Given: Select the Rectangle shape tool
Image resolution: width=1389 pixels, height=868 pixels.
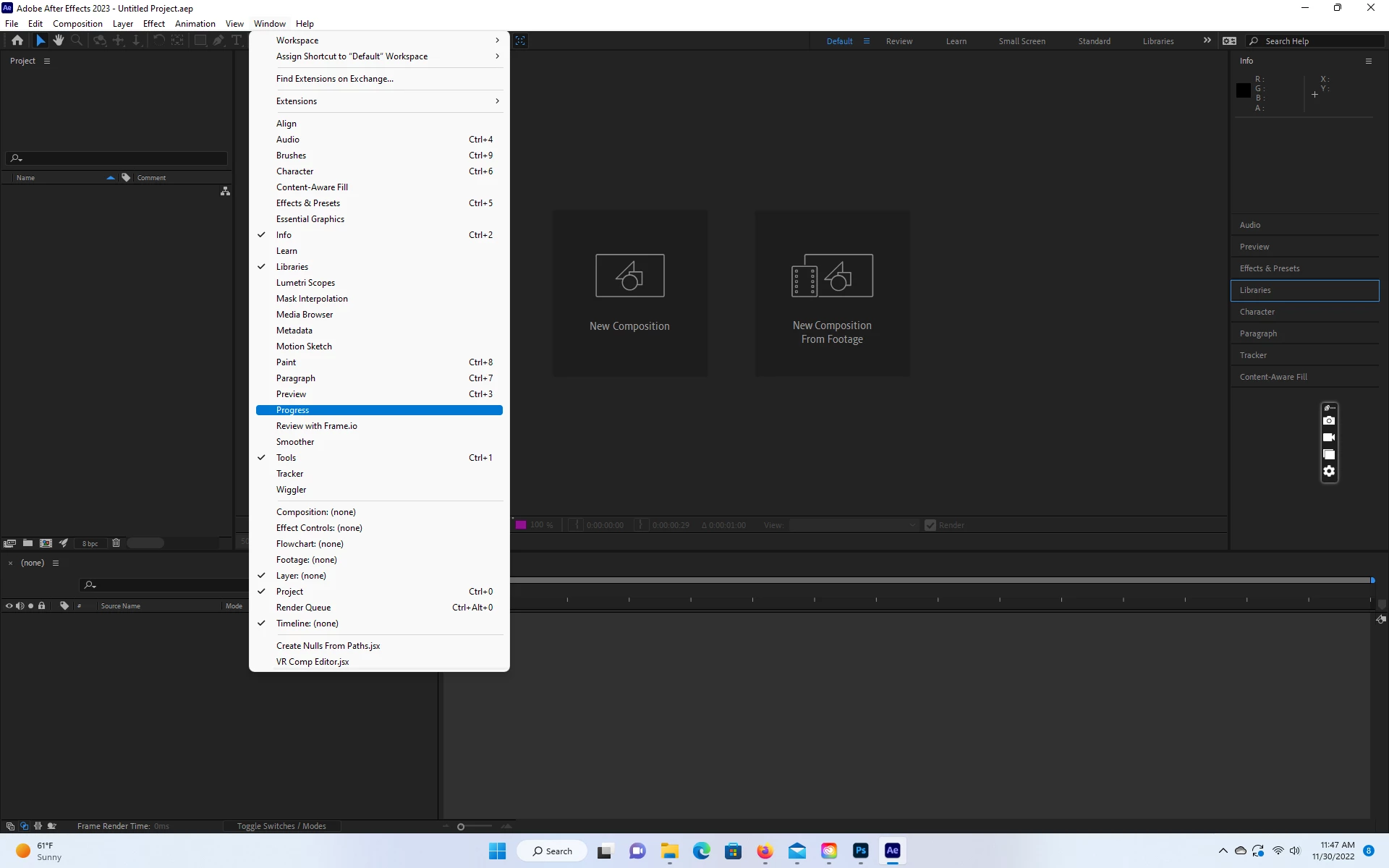Looking at the screenshot, I should point(200,41).
